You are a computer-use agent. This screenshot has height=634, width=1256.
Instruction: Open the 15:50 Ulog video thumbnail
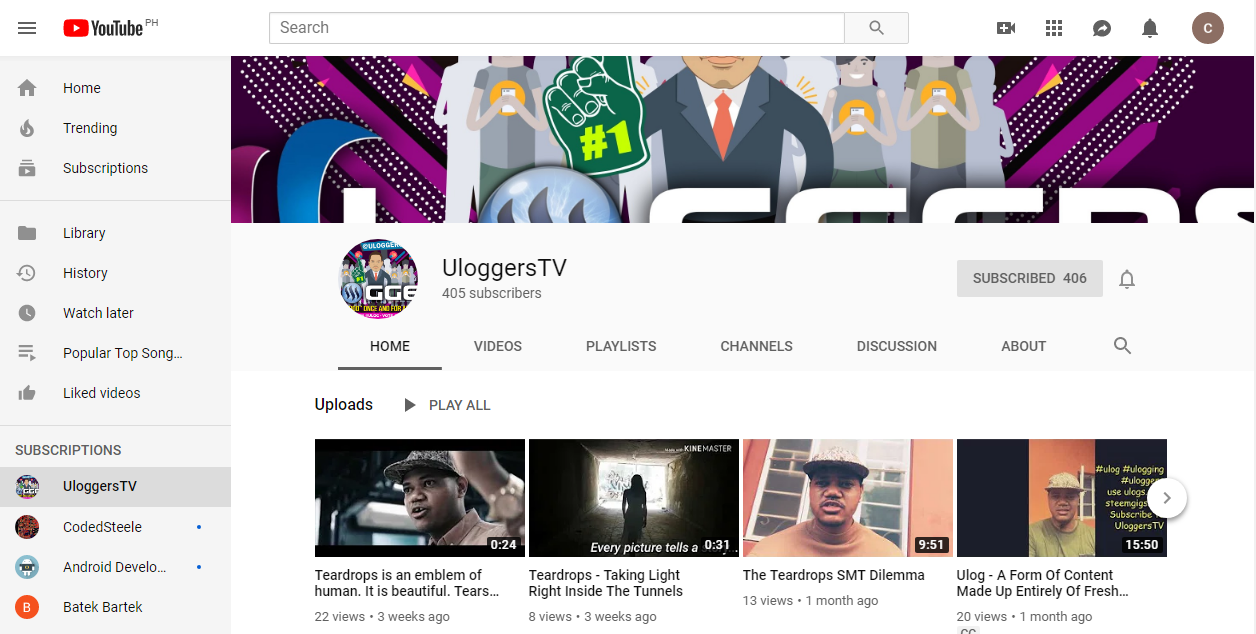[1062, 498]
